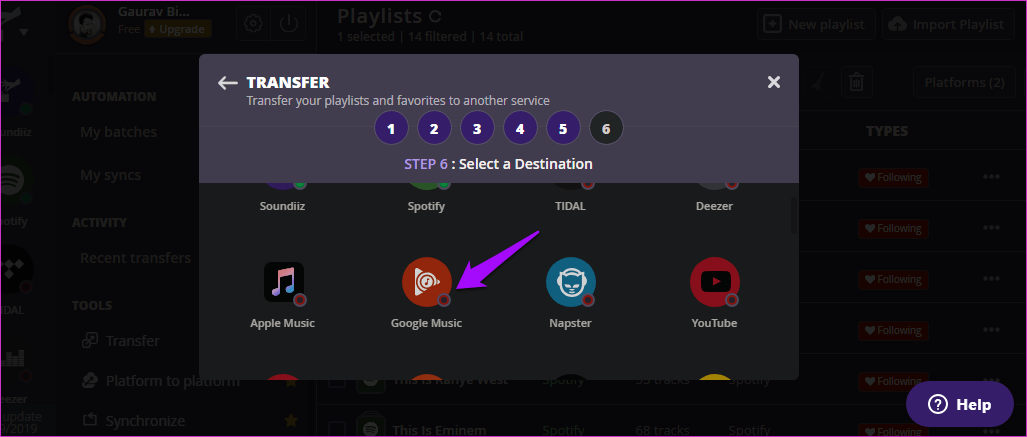
Task: Close the Transfer dialog
Action: (x=774, y=82)
